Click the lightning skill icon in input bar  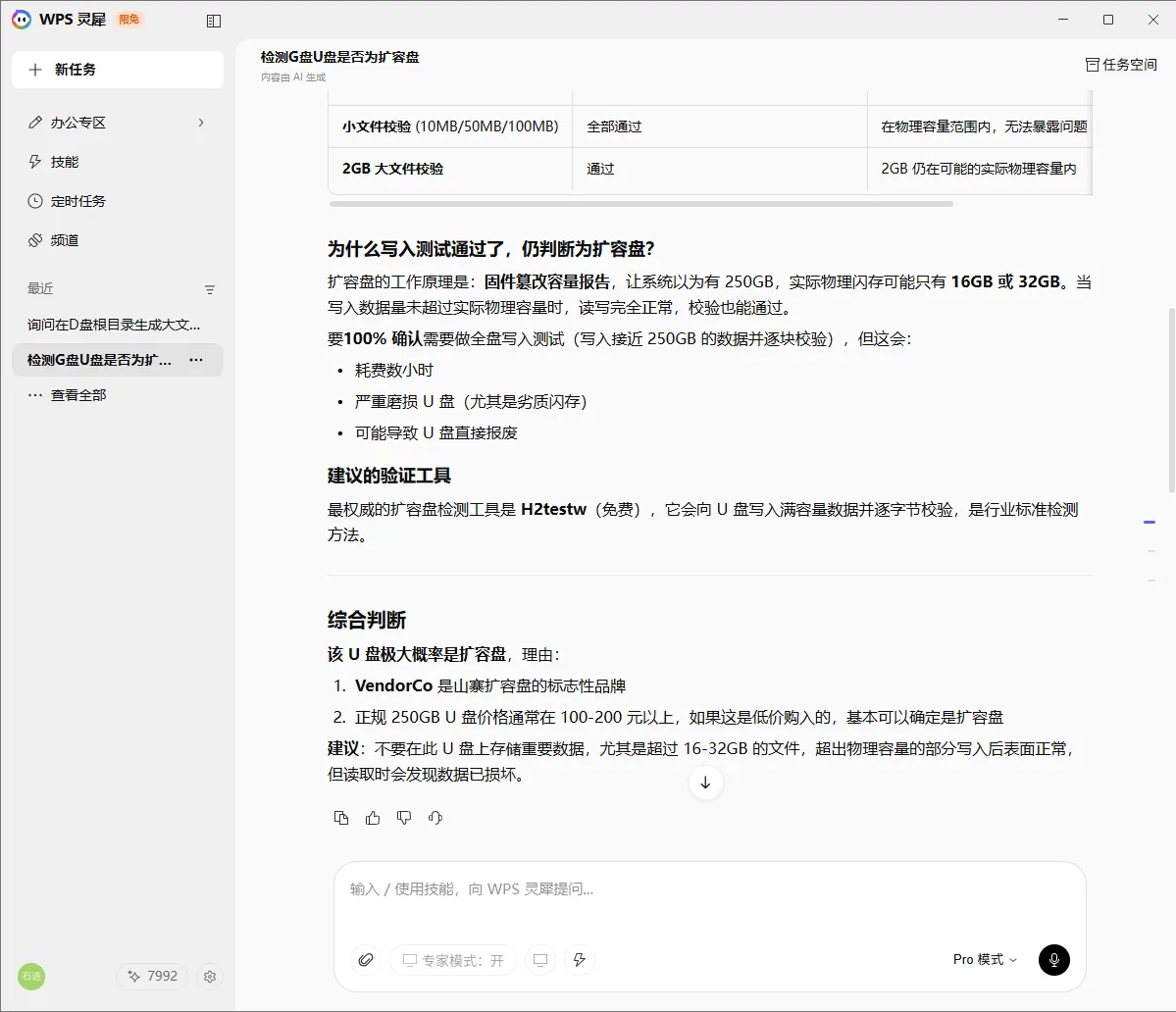coord(579,959)
